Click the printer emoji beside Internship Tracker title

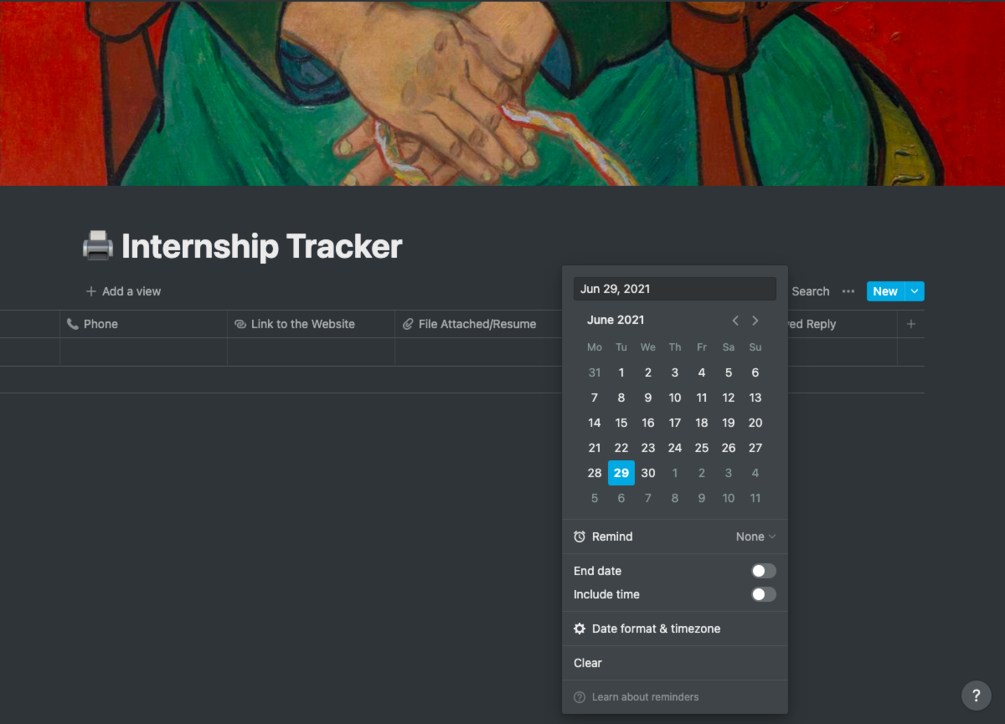pos(97,246)
